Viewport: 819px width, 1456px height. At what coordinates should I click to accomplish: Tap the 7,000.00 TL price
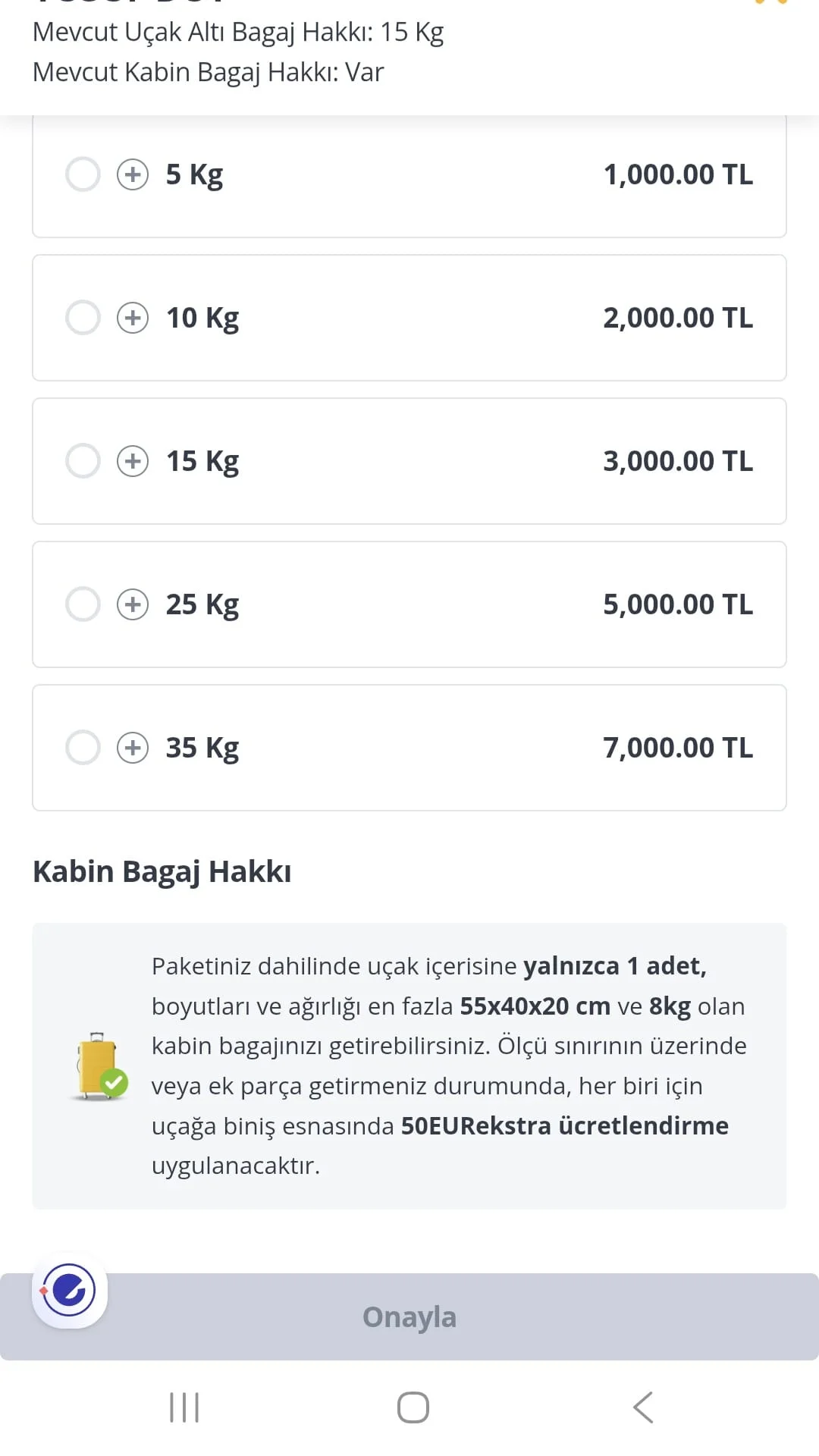click(x=677, y=748)
